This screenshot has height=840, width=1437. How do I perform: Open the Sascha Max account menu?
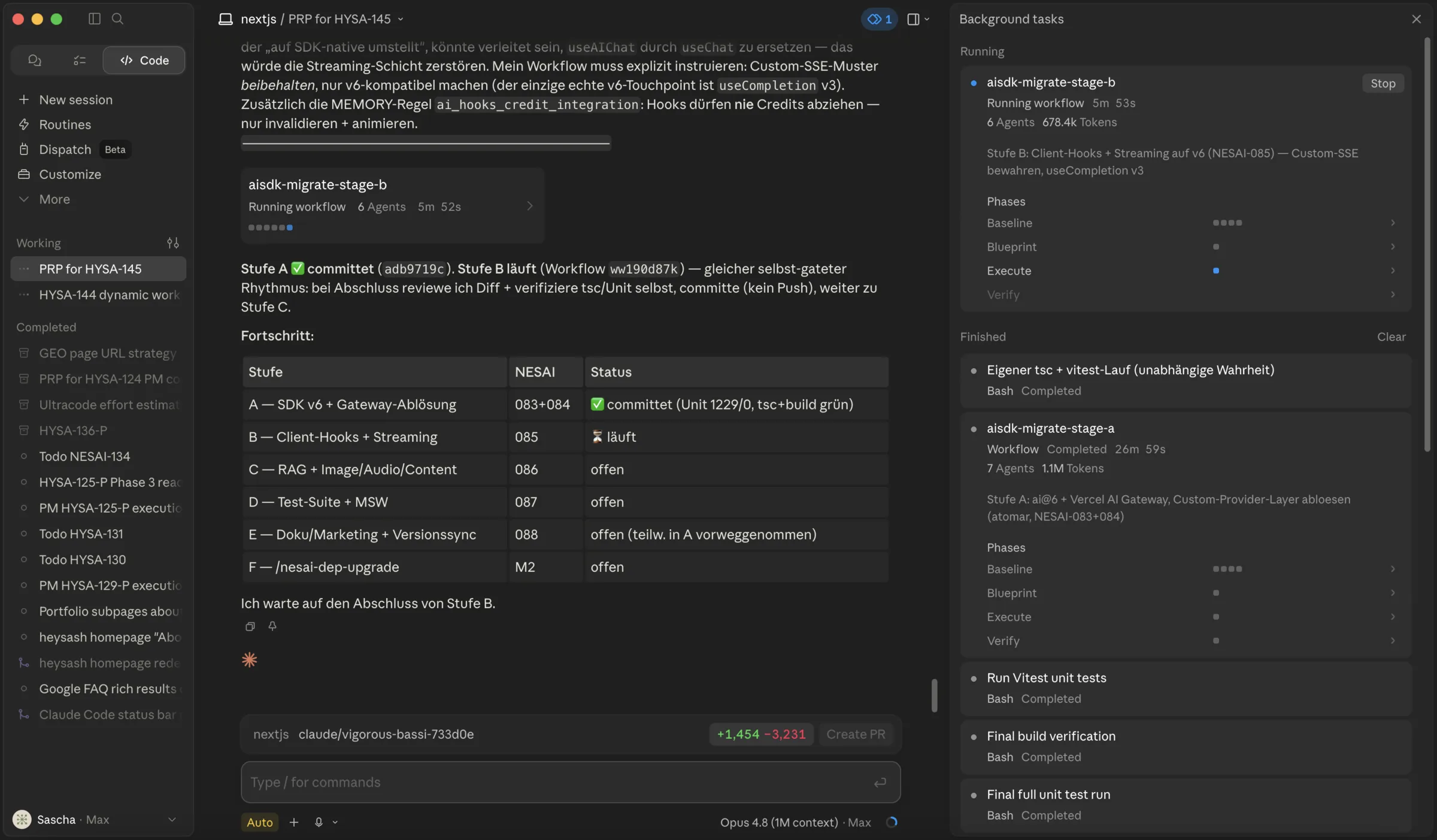click(96, 819)
